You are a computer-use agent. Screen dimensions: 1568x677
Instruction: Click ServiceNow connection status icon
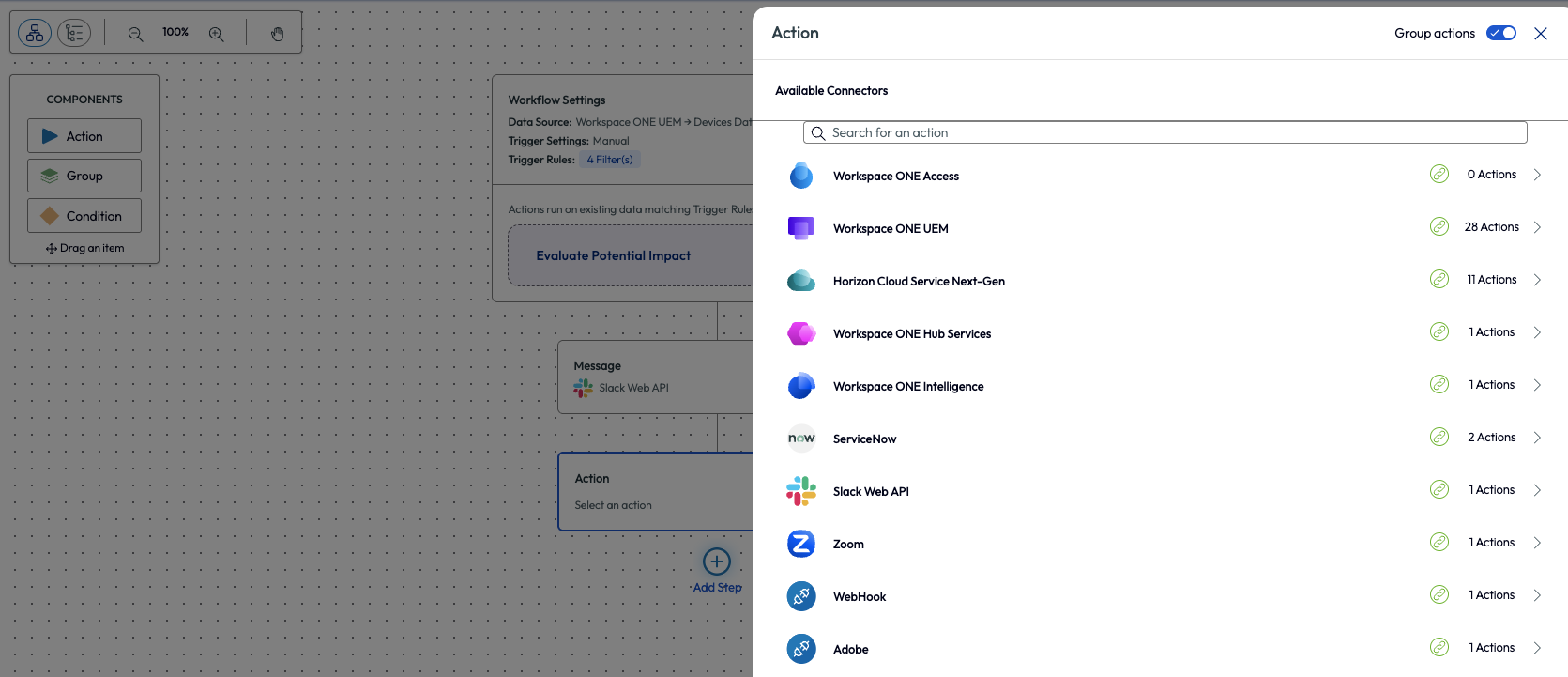[1439, 437]
